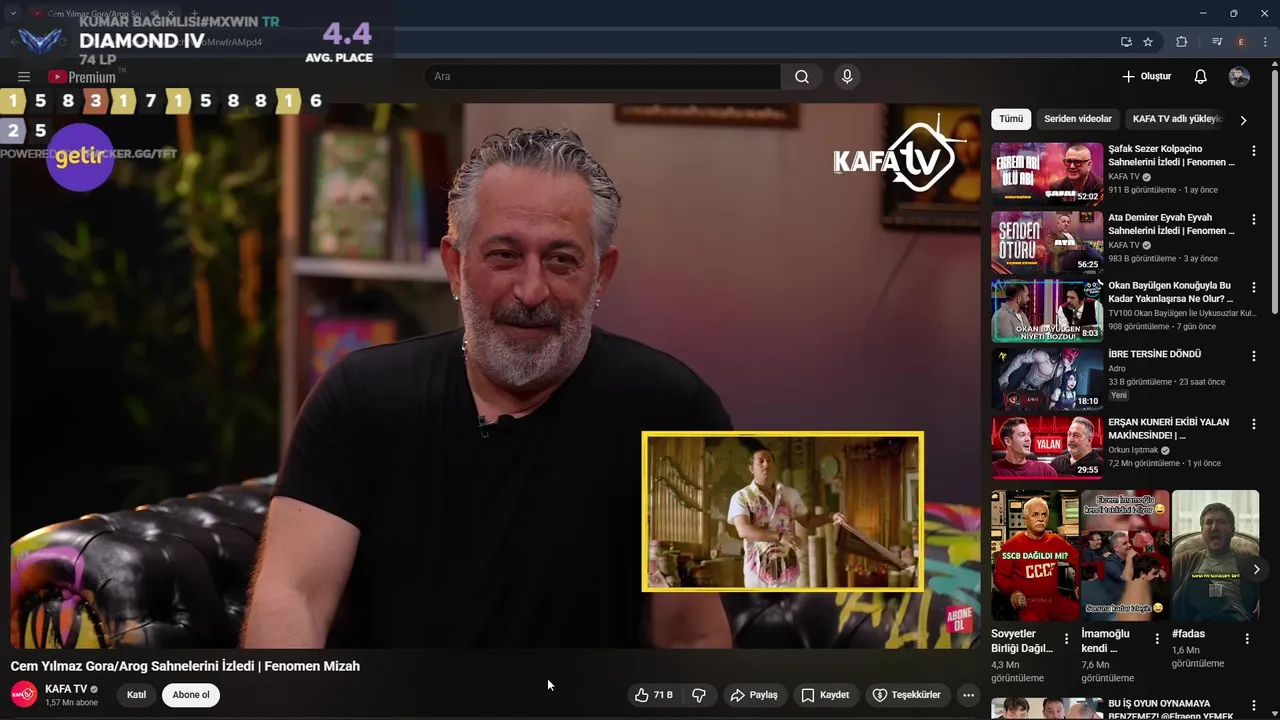The image size is (1280, 720).
Task: Install app icon in address bar
Action: click(x=1126, y=42)
